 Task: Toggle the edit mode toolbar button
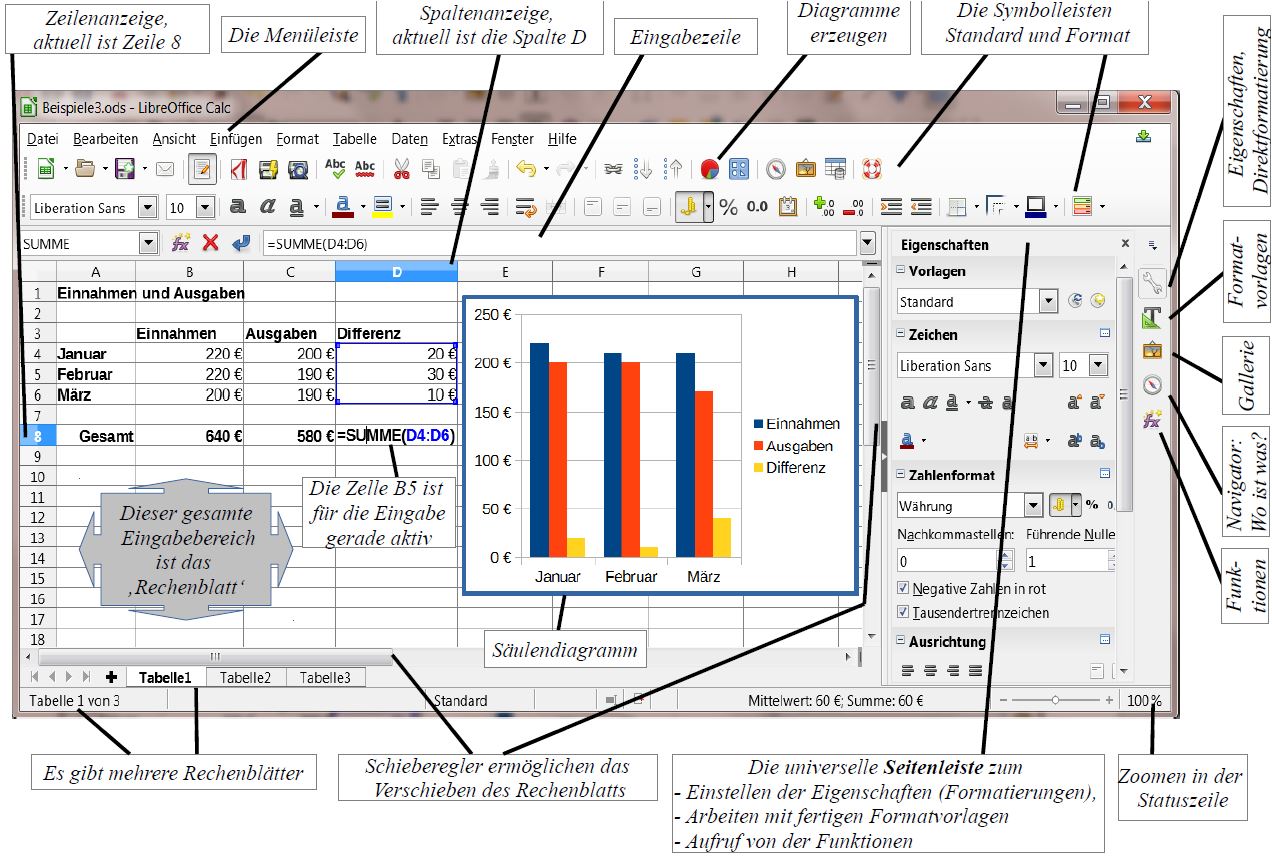[x=202, y=169]
